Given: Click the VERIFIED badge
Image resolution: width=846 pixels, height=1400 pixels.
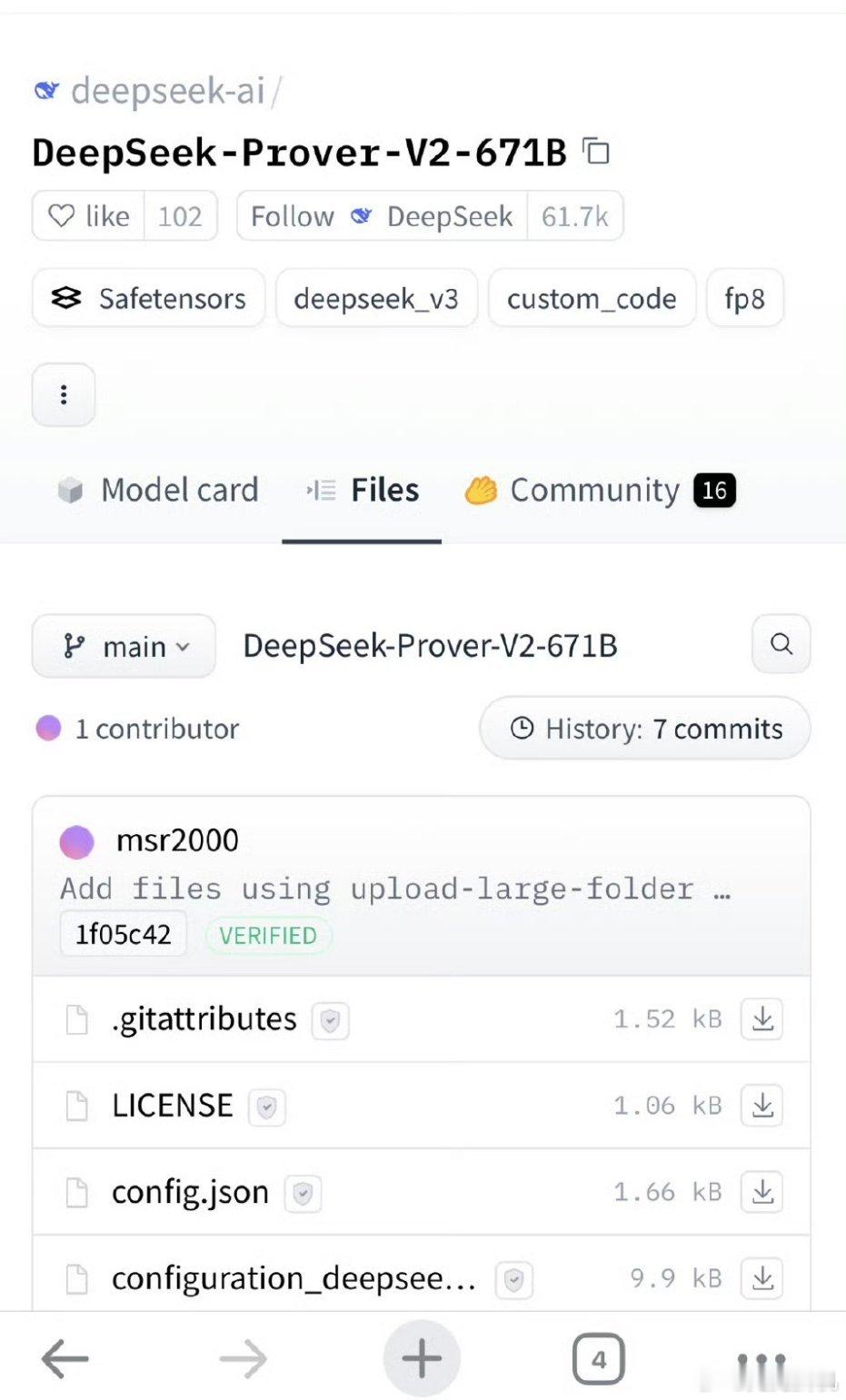Looking at the screenshot, I should (x=268, y=936).
